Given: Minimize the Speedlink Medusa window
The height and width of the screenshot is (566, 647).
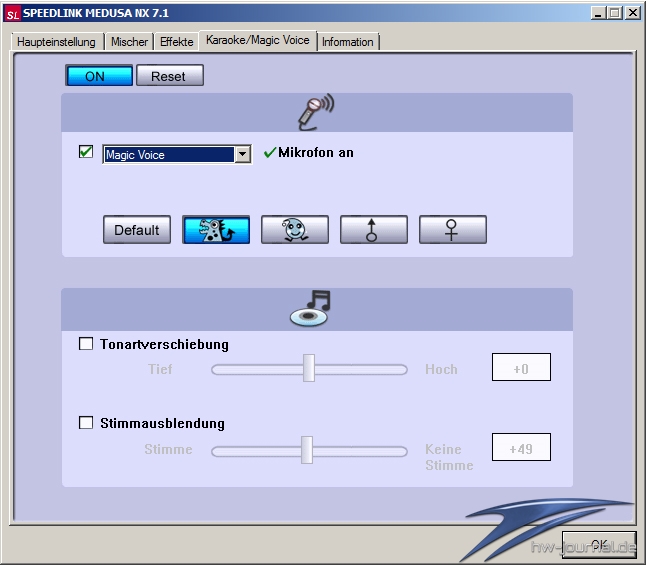Looking at the screenshot, I should click(598, 13).
